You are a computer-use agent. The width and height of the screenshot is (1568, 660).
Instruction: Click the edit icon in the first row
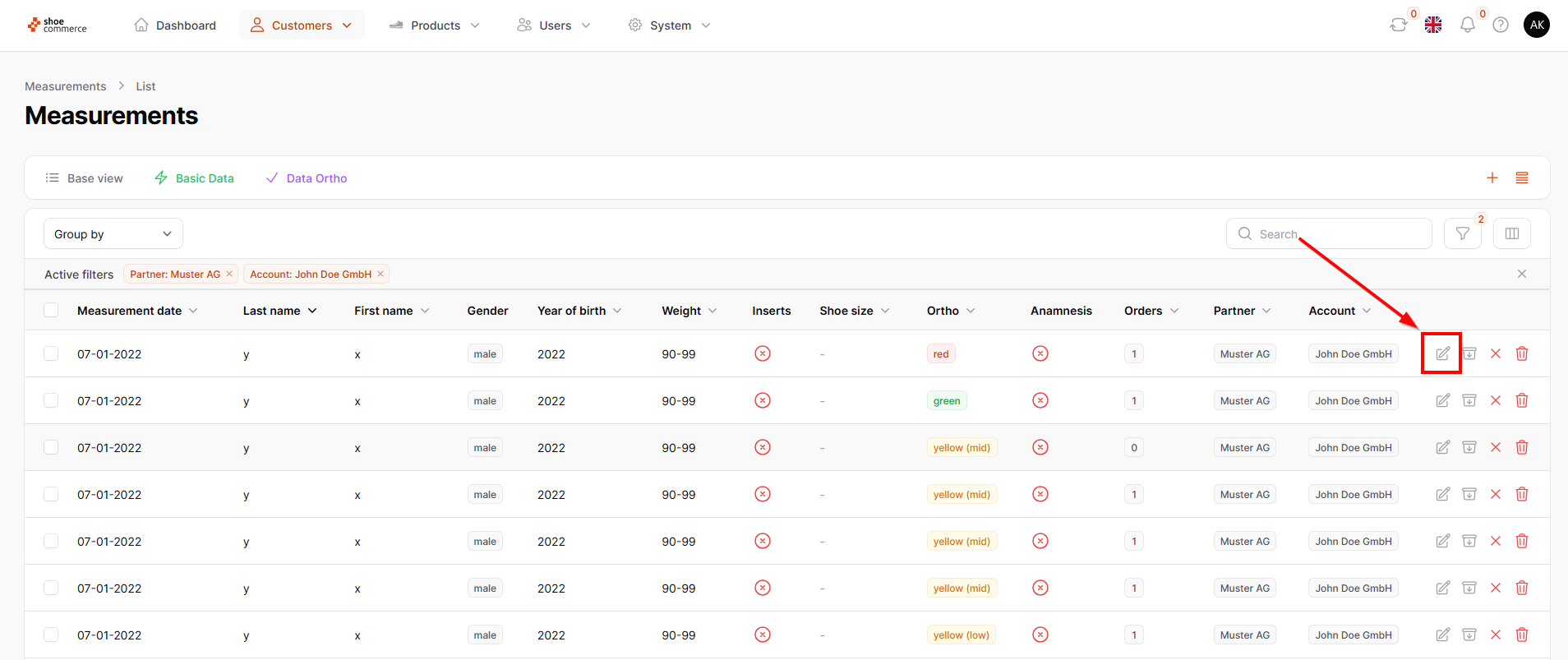point(1442,353)
